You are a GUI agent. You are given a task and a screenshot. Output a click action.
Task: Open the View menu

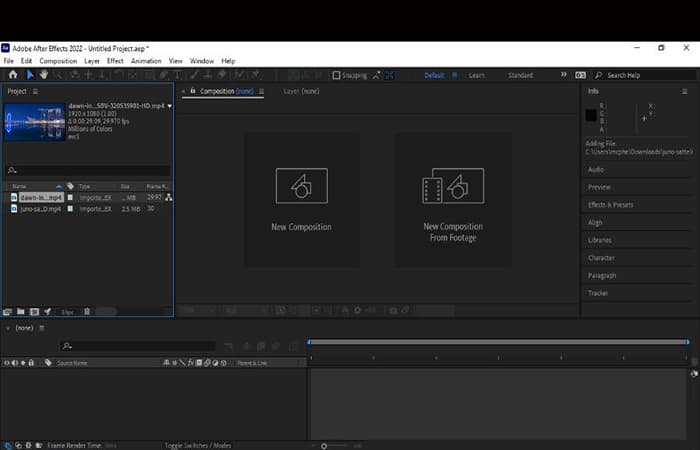[175, 61]
